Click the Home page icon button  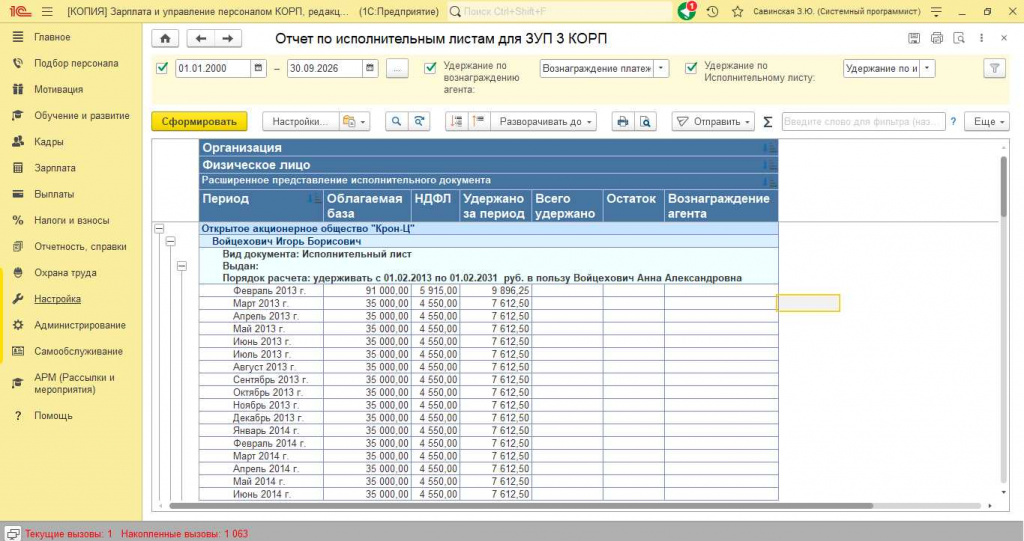pos(165,39)
